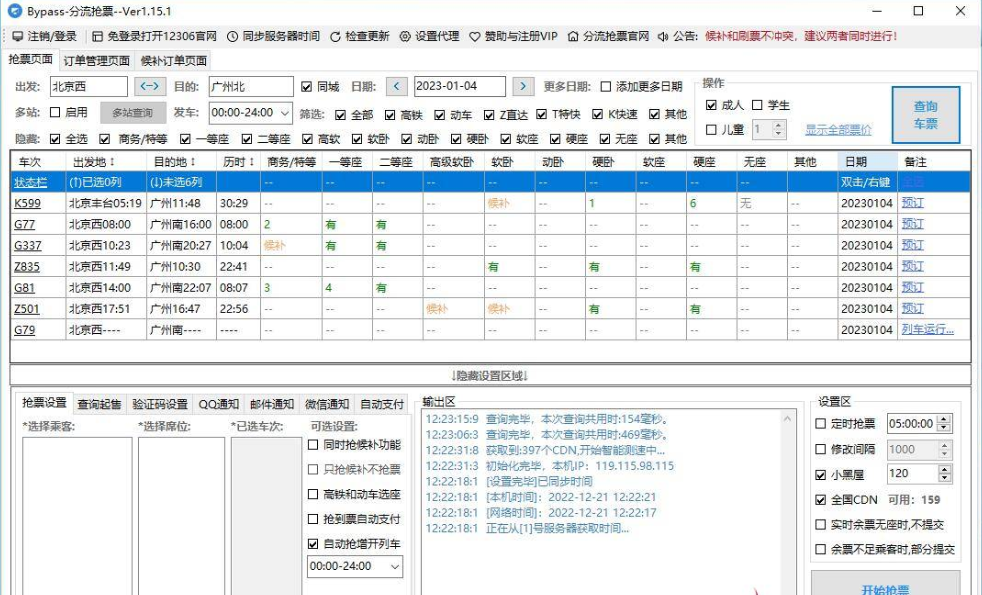This screenshot has height=595, width=982.
Task: Toggle 全国CDN checkbox
Action: [x=820, y=500]
